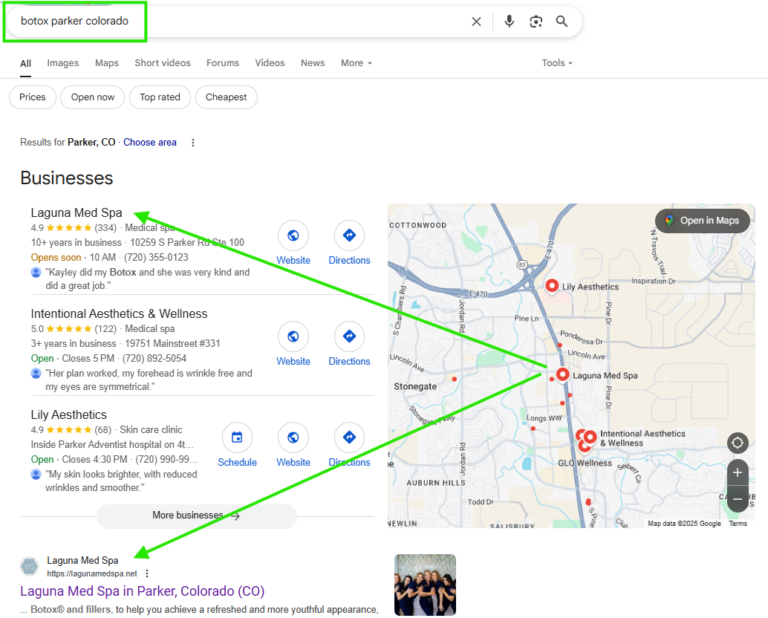
Task: Start voice search with the microphone icon
Action: 509,22
